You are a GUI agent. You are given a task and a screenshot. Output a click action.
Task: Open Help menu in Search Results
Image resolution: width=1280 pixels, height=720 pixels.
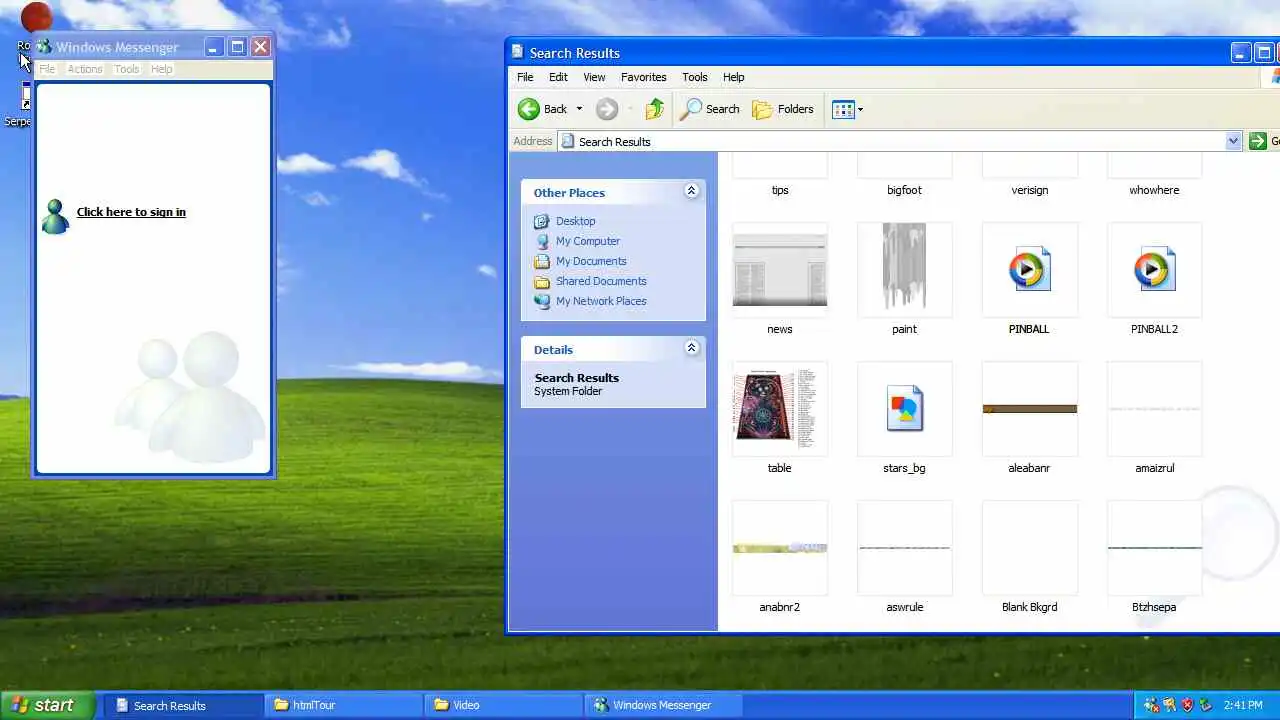pos(733,77)
